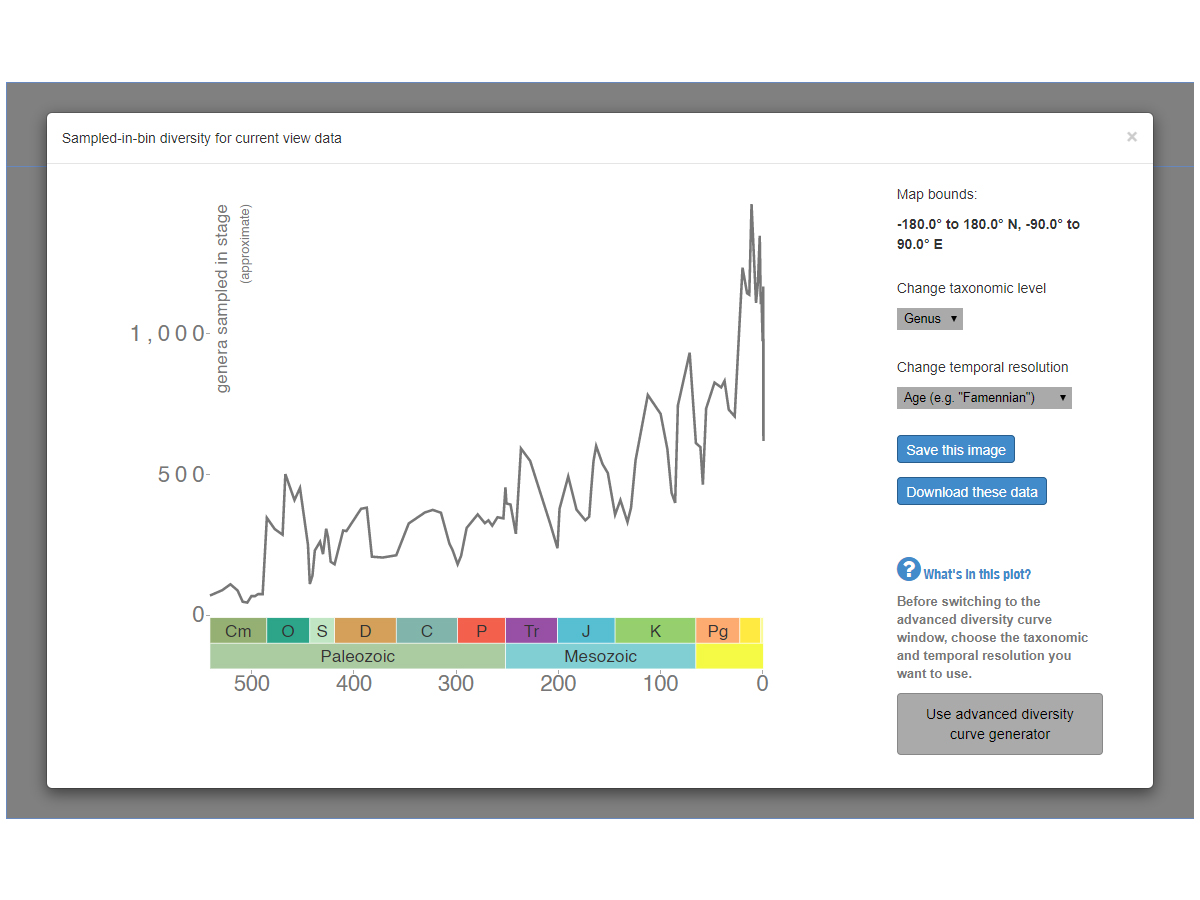
Task: Close the sampled-in-bin diversity dialog
Action: (x=1131, y=137)
